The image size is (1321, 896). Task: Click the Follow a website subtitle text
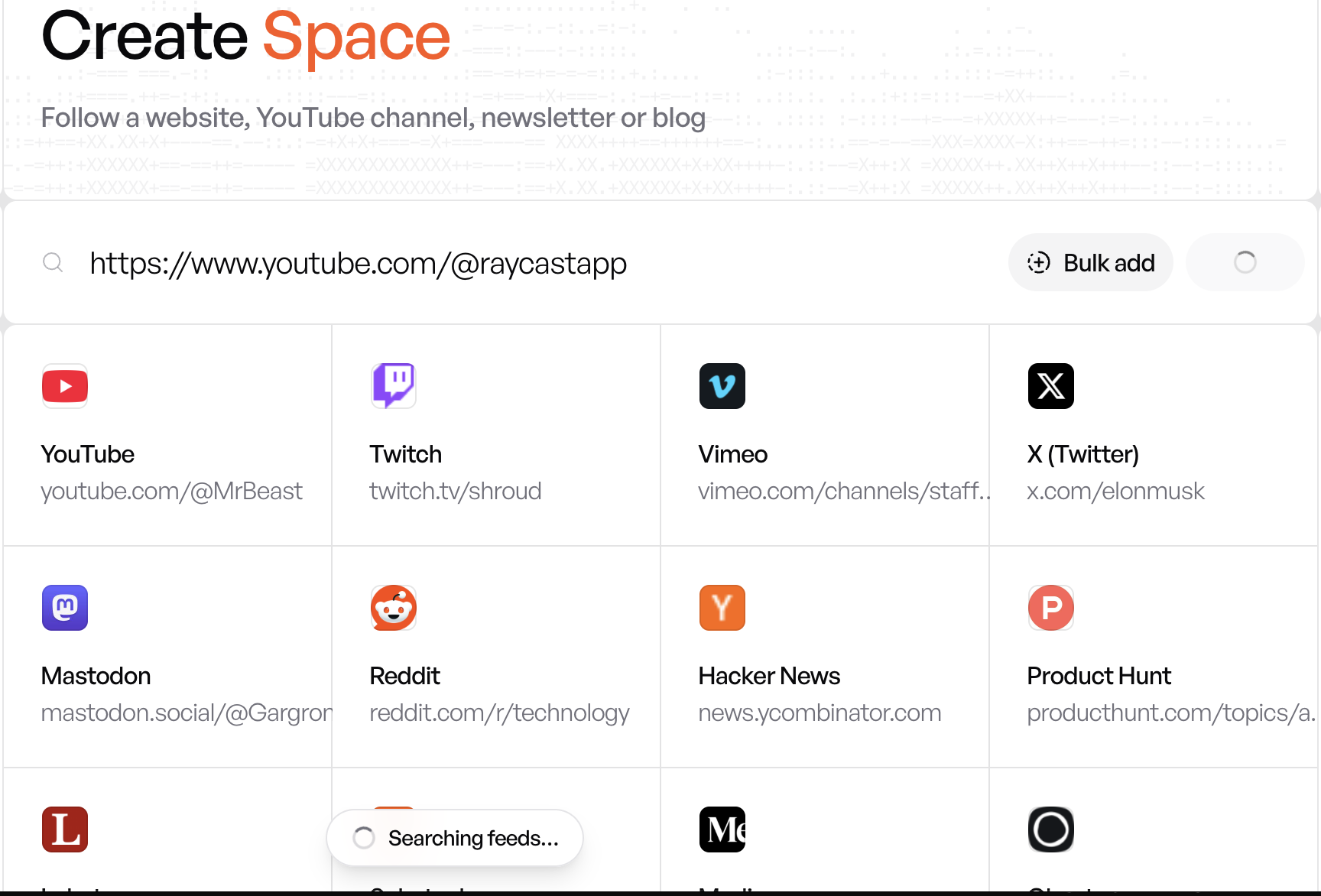tap(373, 118)
